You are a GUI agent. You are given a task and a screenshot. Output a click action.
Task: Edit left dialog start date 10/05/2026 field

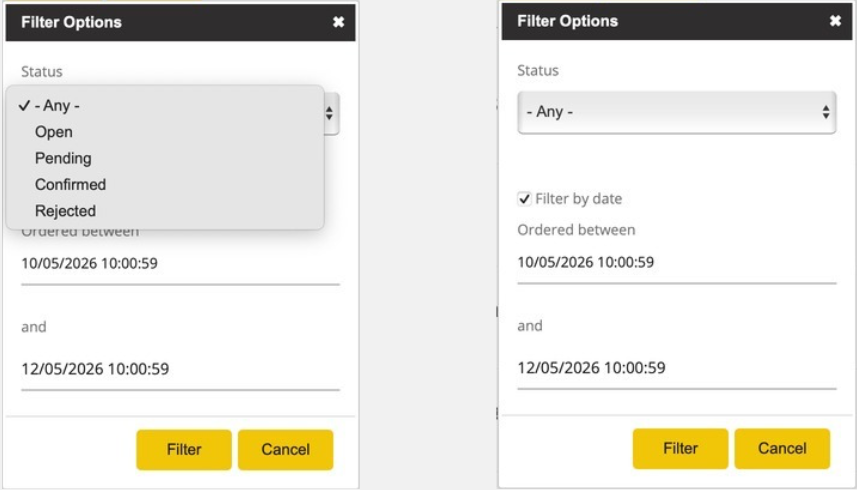click(x=180, y=264)
